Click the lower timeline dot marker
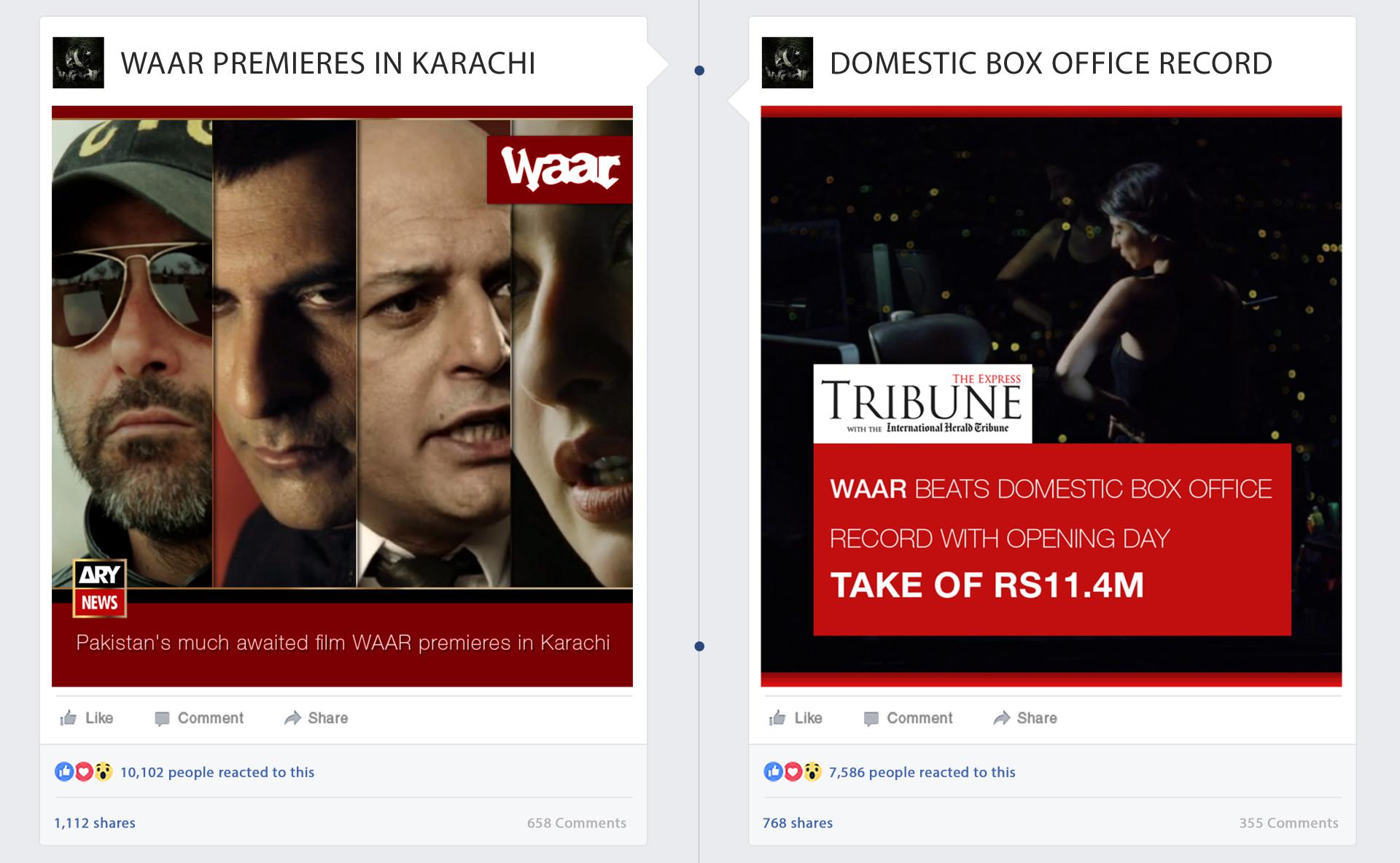This screenshot has width=1400, height=863. [699, 647]
